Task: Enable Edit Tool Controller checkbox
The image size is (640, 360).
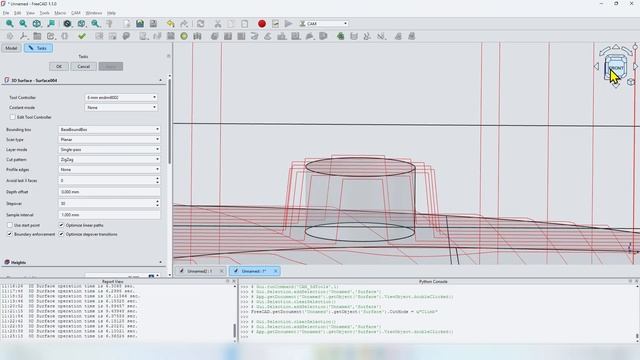Action: point(12,117)
